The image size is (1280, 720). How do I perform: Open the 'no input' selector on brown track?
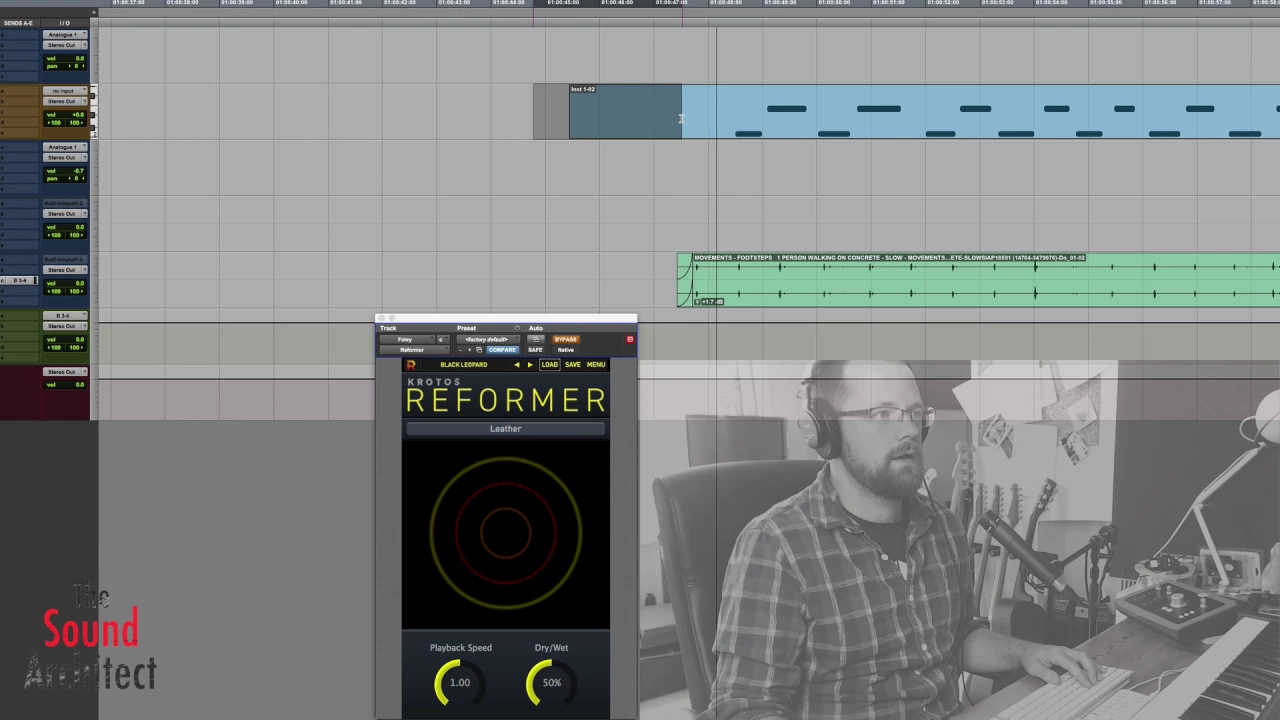(x=65, y=91)
